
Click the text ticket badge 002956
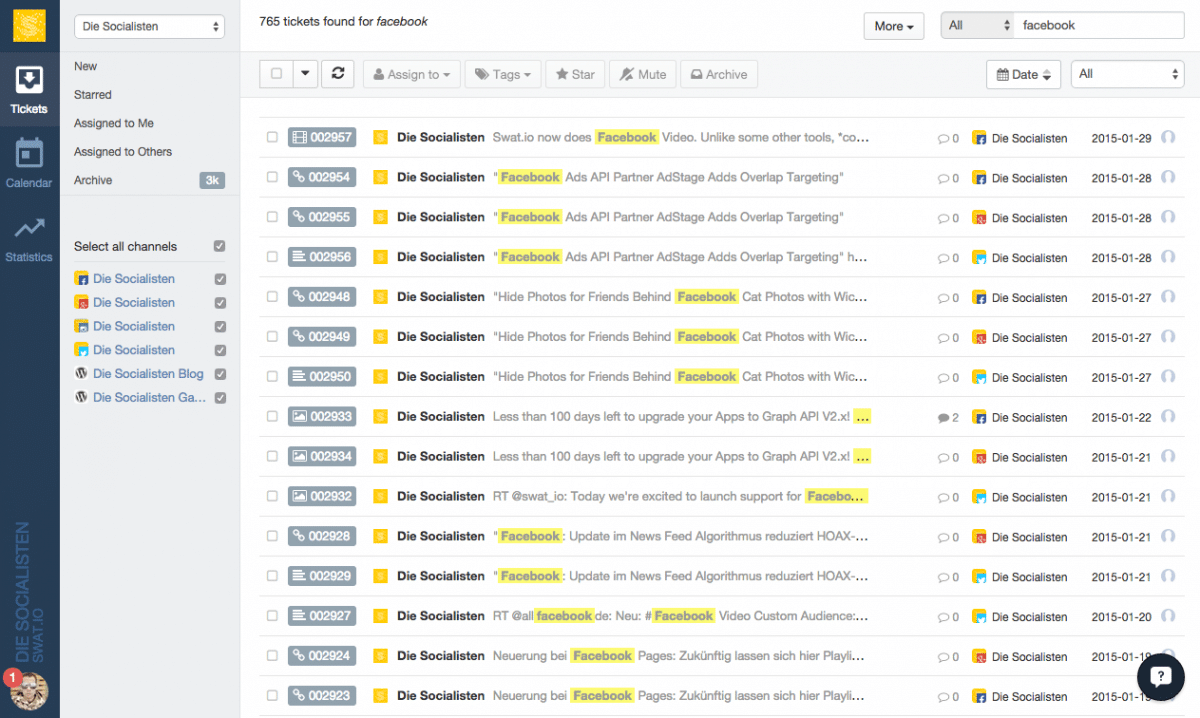321,257
